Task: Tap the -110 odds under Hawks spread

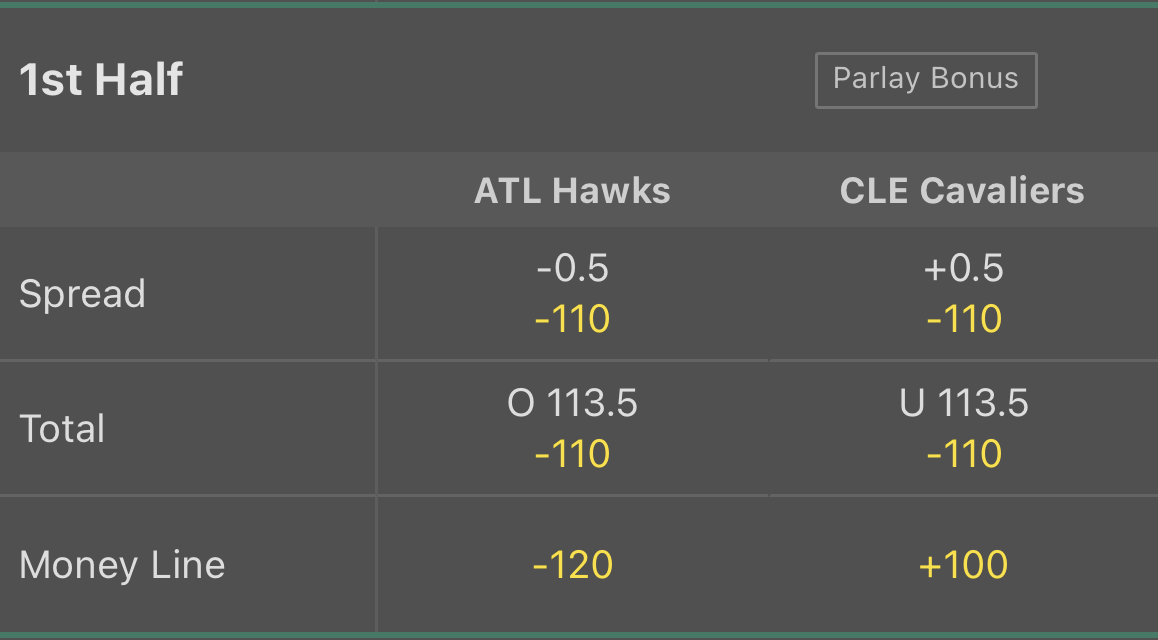Action: tap(571, 318)
